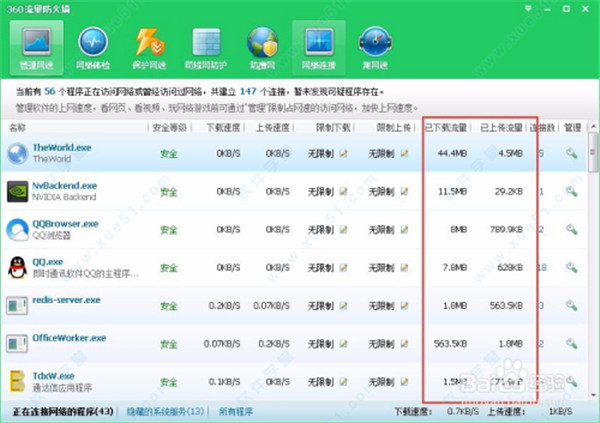Edit download limit for TheWorld.exe
Viewport: 600px width, 423px height.
pyautogui.click(x=344, y=154)
